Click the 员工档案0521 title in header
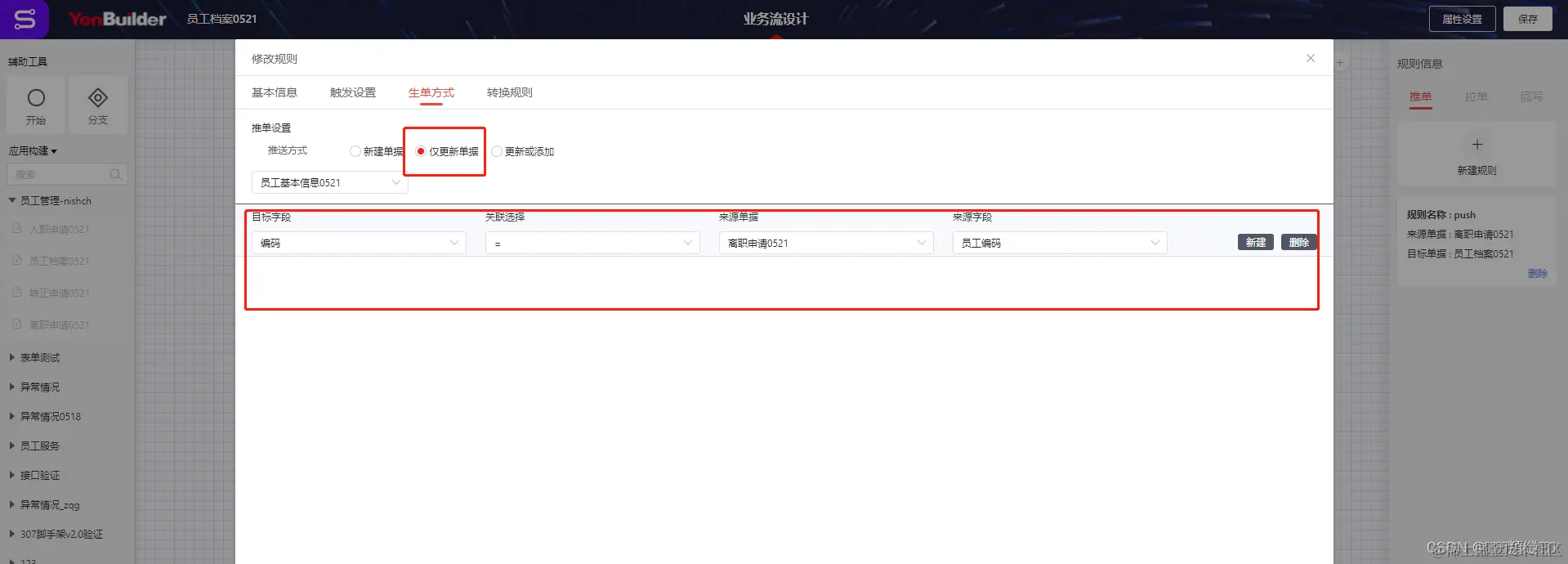Image resolution: width=1568 pixels, height=564 pixels. (x=221, y=19)
